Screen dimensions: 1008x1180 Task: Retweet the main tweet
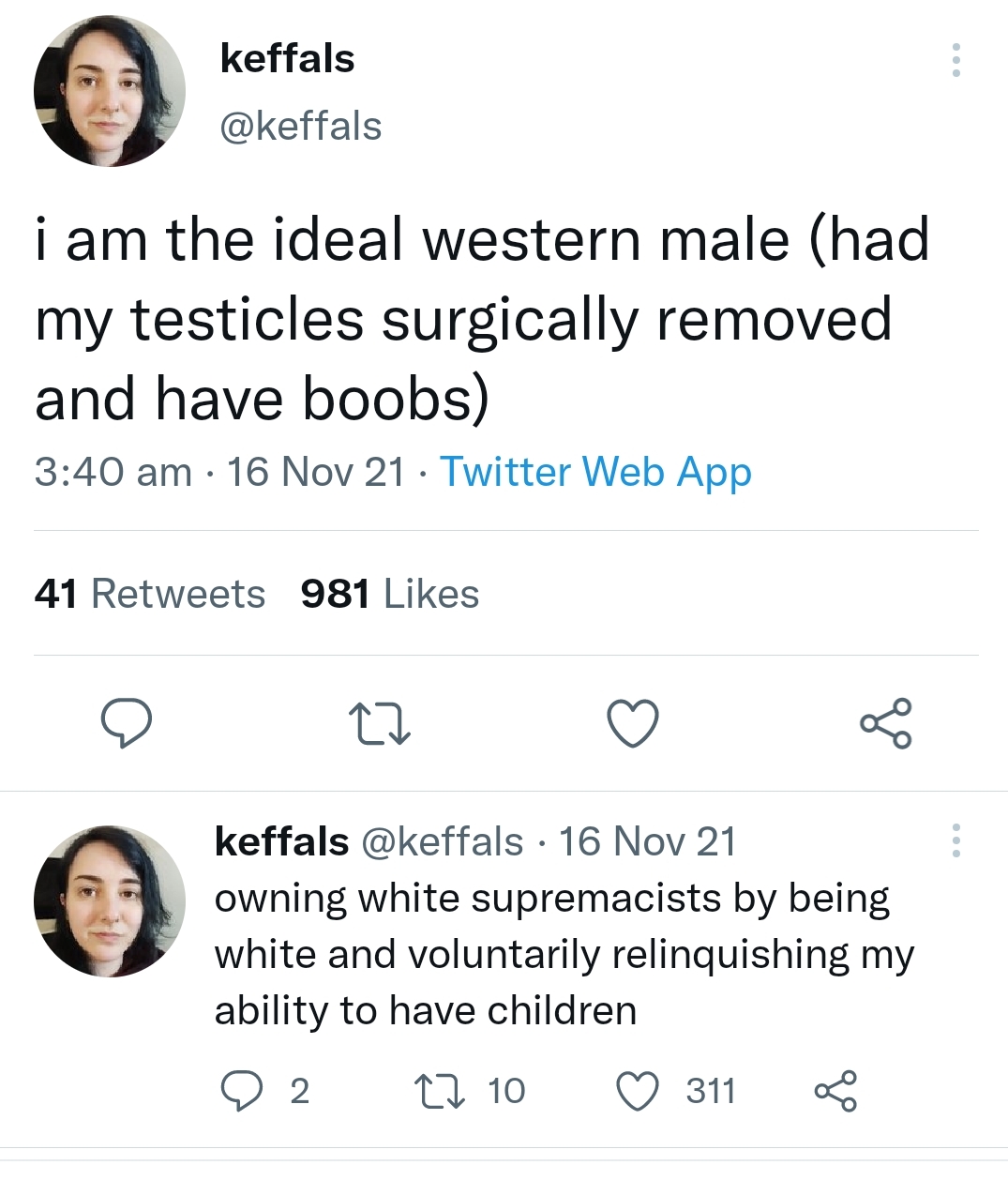pyautogui.click(x=379, y=724)
